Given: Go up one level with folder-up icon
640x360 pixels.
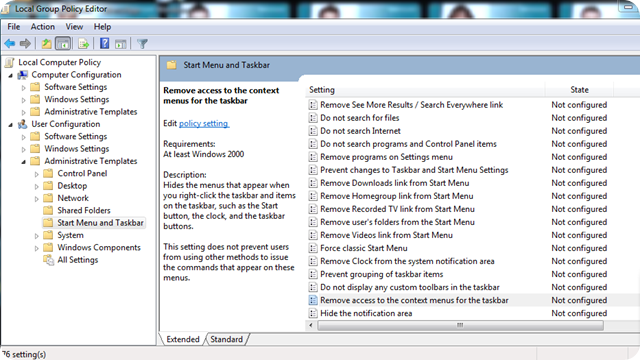Looking at the screenshot, I should (x=47, y=43).
